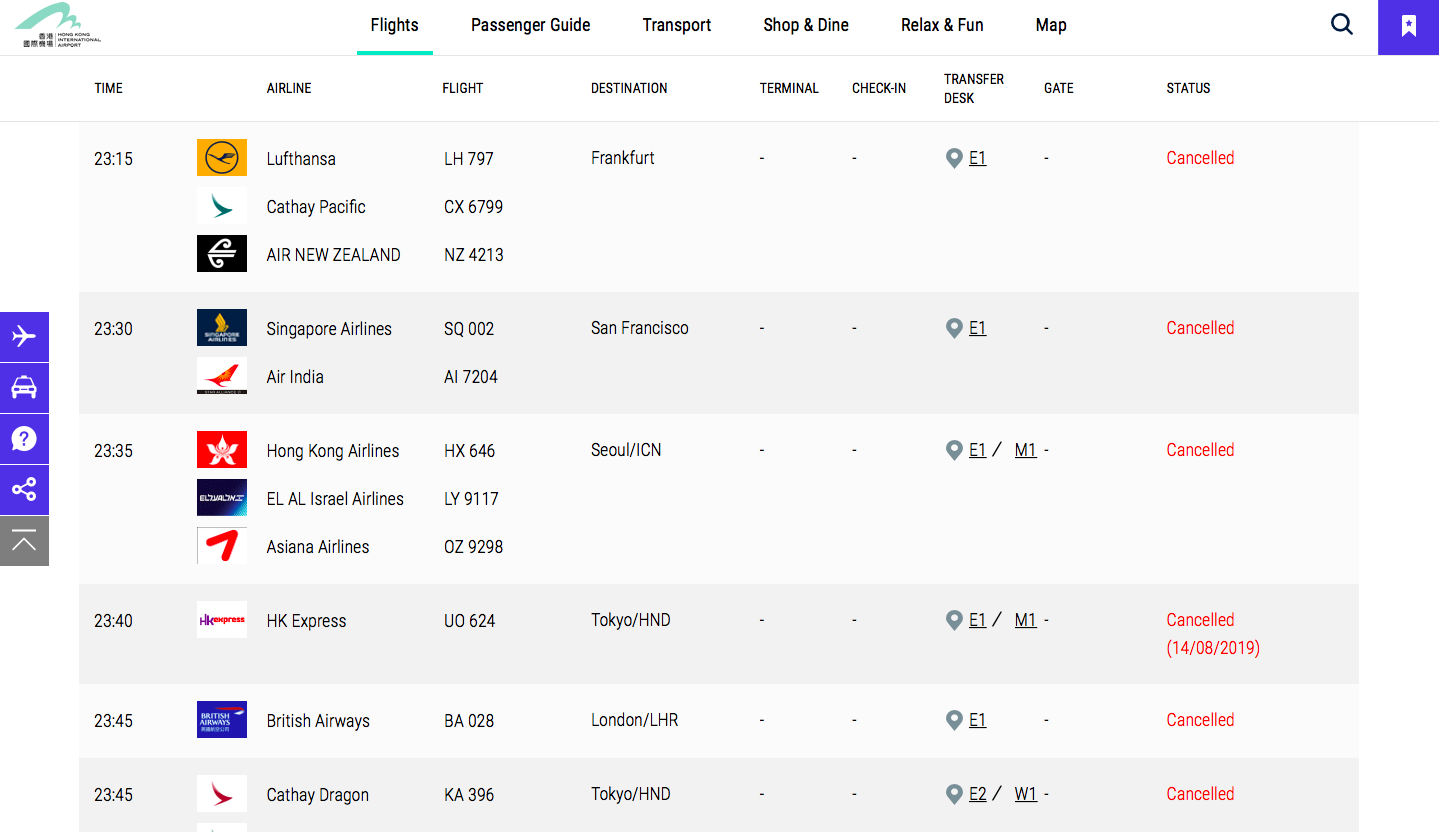Click location pin for Frankfurt flight
This screenshot has width=1439, height=832.
954,158
